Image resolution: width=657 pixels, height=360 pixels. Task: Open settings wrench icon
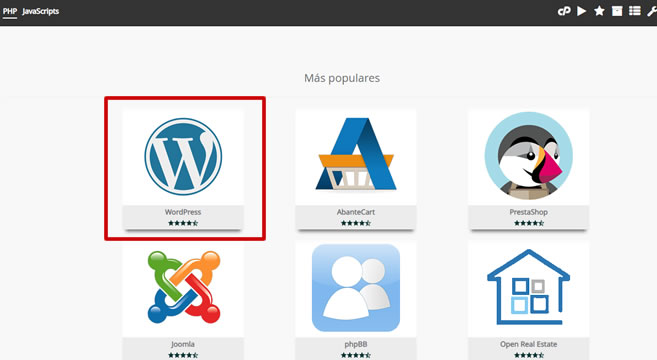click(x=652, y=11)
